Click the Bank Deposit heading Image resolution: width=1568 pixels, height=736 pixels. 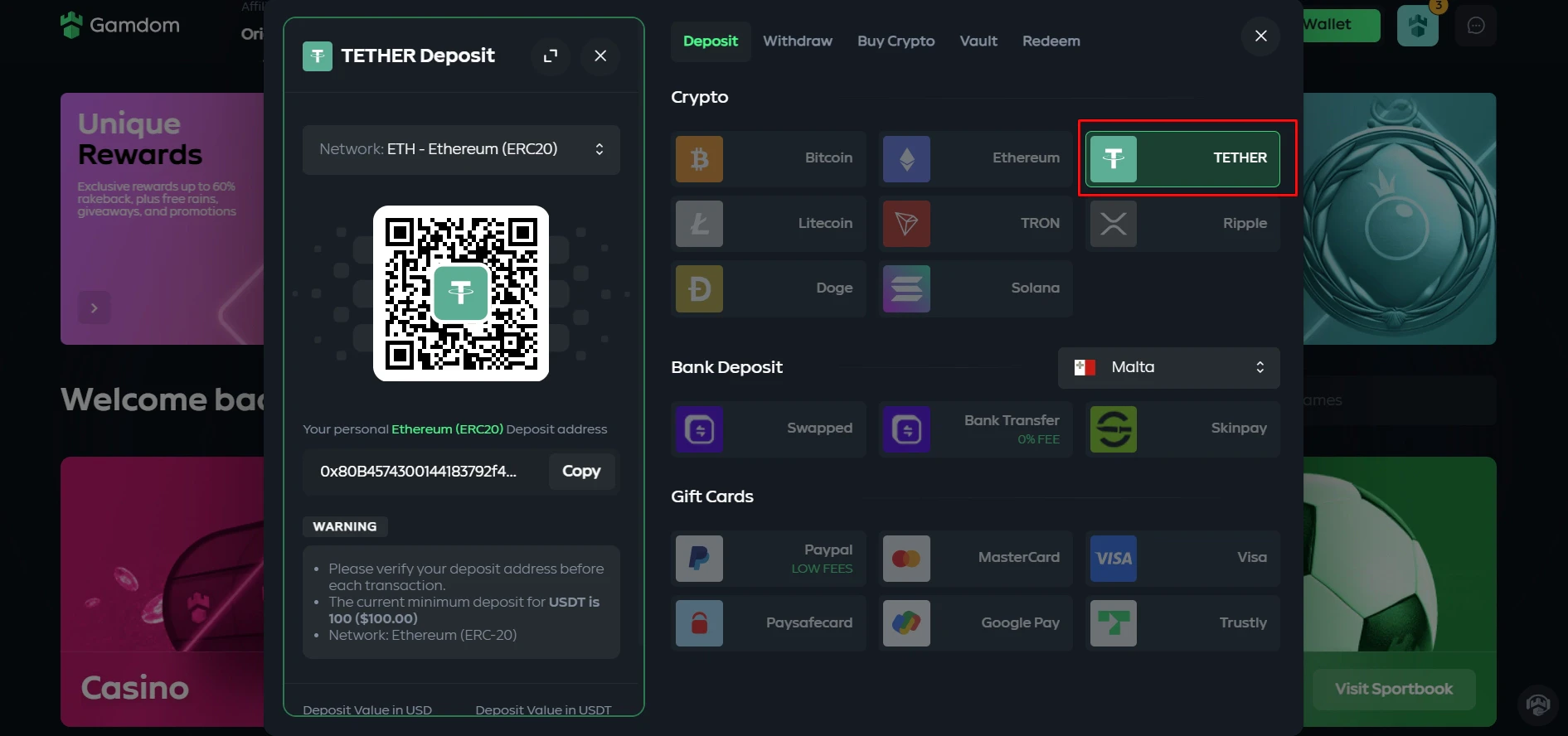(726, 367)
